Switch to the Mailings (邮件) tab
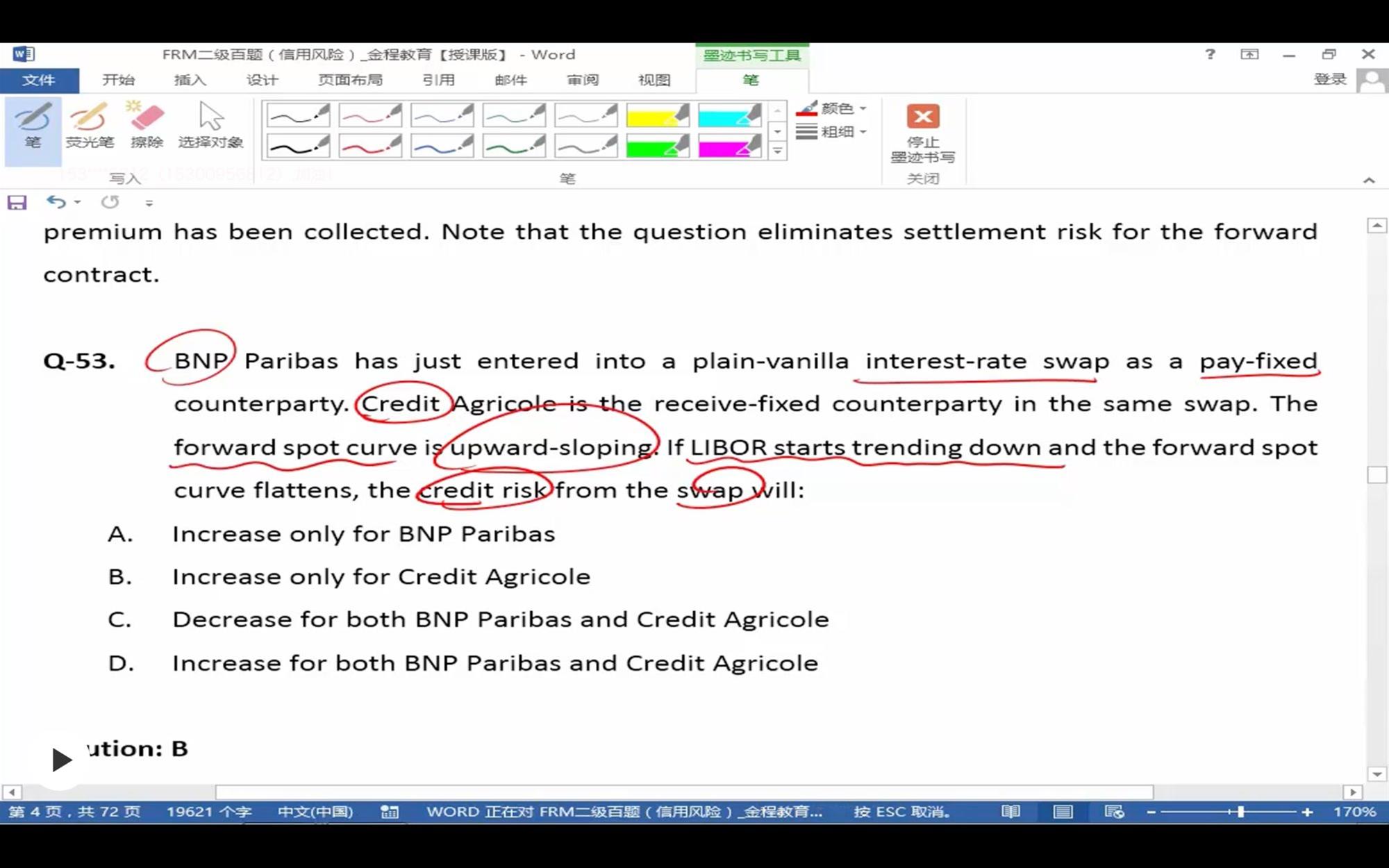The width and height of the screenshot is (1389, 868). click(x=510, y=80)
